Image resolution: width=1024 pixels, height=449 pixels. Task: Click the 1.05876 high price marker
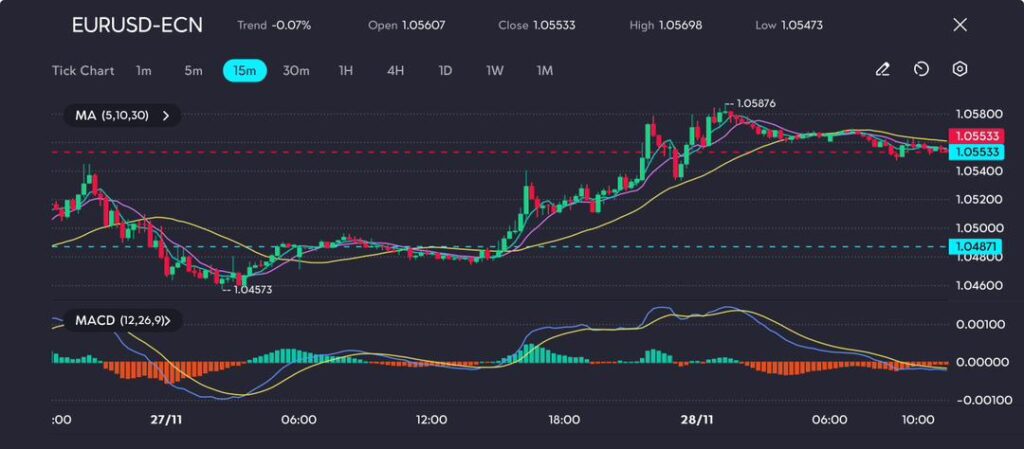pos(753,103)
